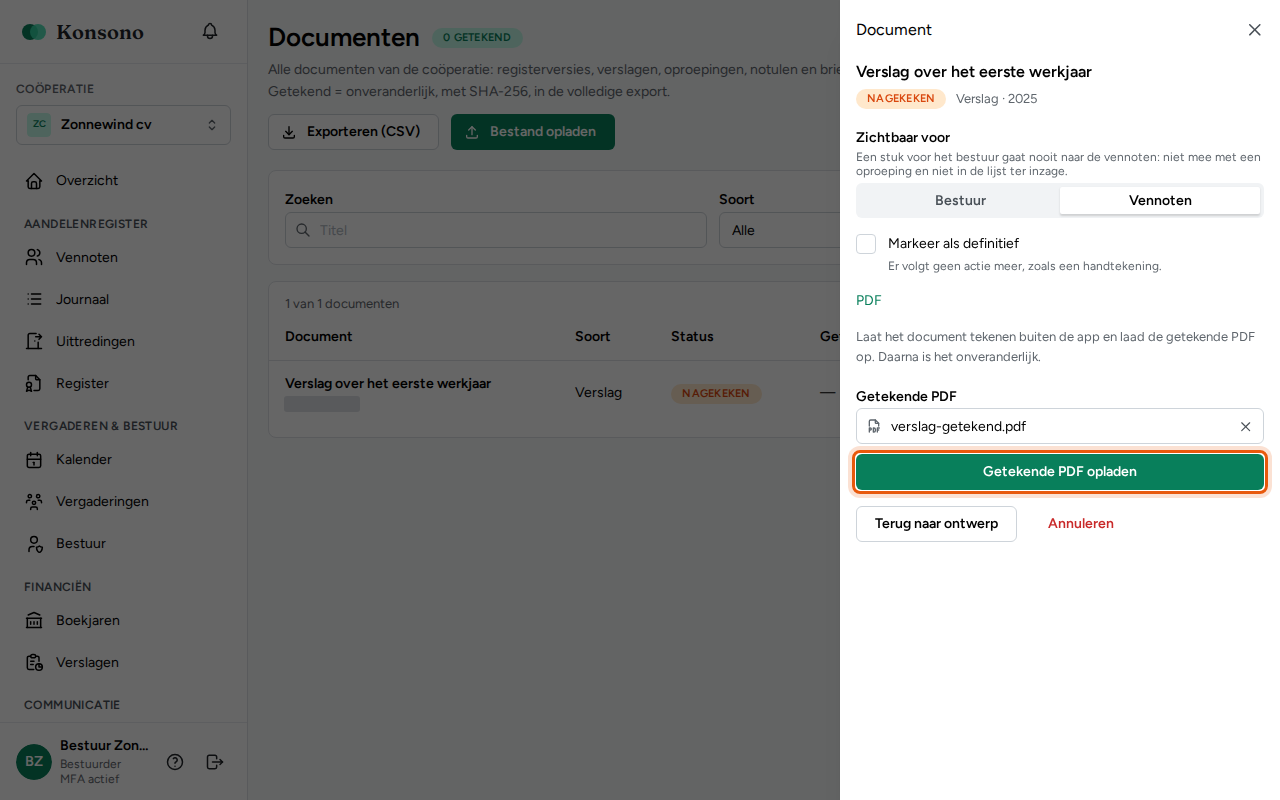
Task: Set visibility to Vennoten
Action: coord(1160,200)
